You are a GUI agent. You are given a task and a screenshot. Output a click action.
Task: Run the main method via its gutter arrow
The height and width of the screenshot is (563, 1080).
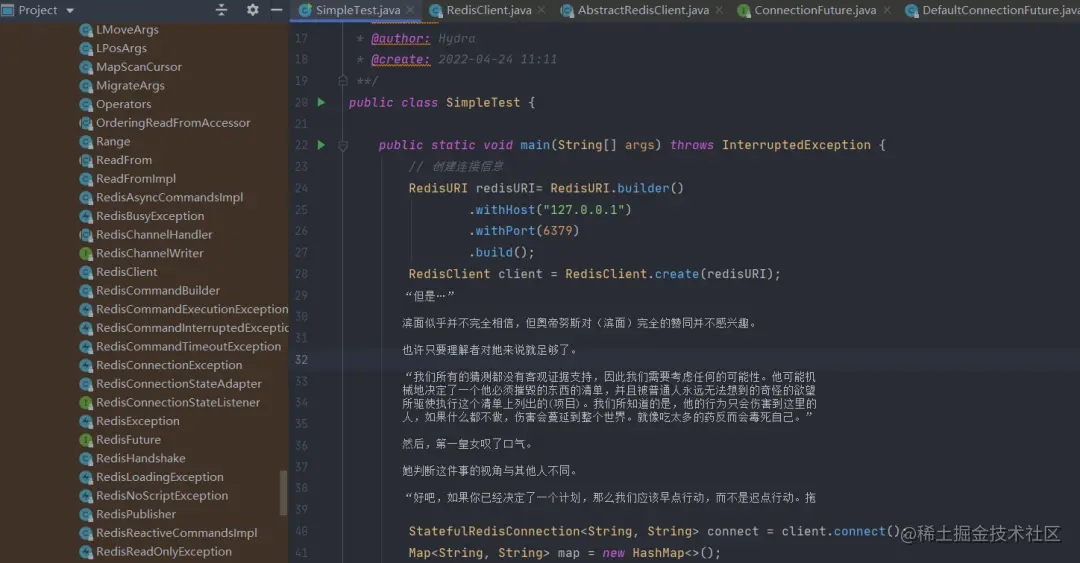tap(321, 145)
